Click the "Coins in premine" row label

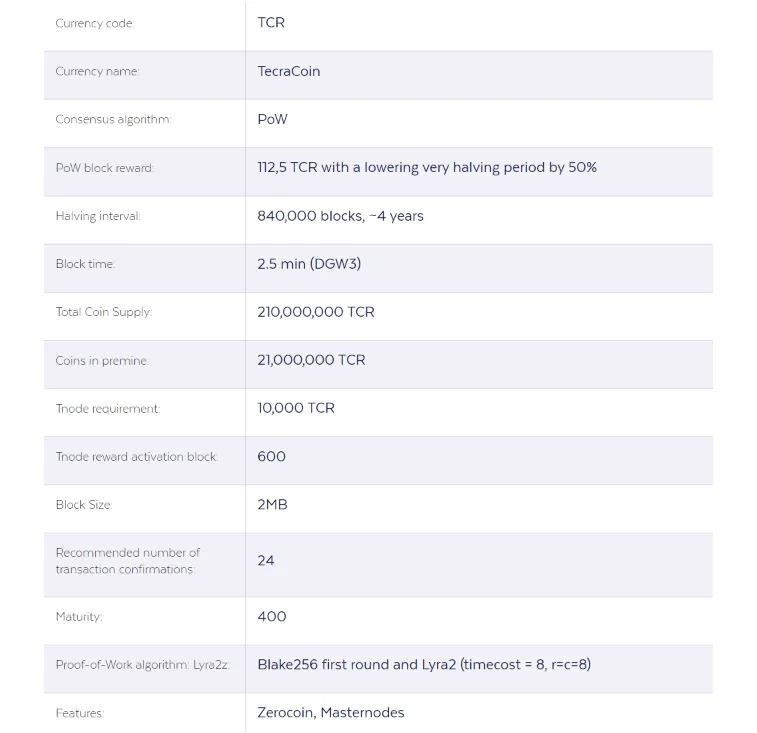click(x=102, y=361)
